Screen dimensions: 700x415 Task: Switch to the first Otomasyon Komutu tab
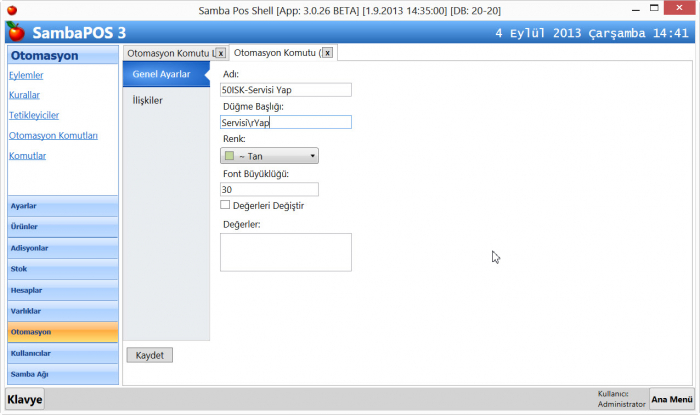coord(168,52)
